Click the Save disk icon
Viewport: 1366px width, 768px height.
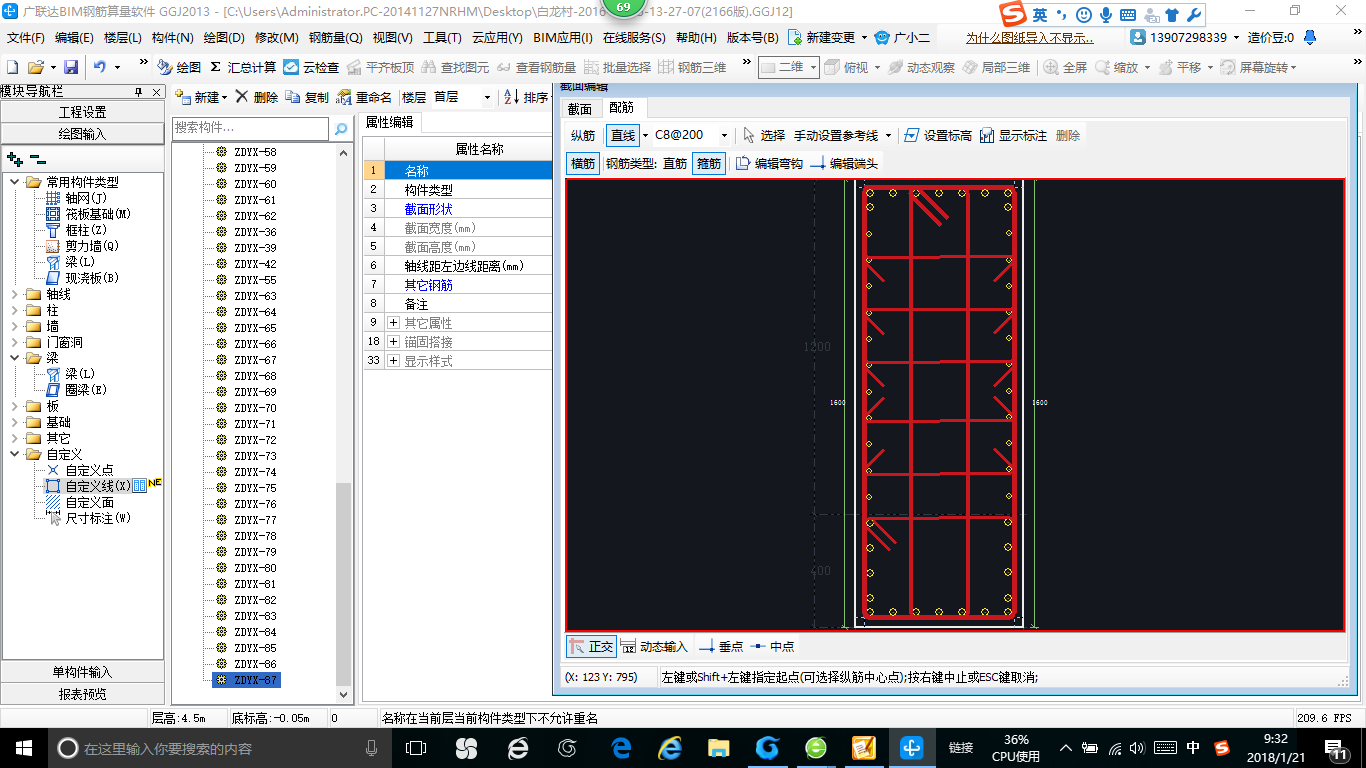(x=71, y=67)
